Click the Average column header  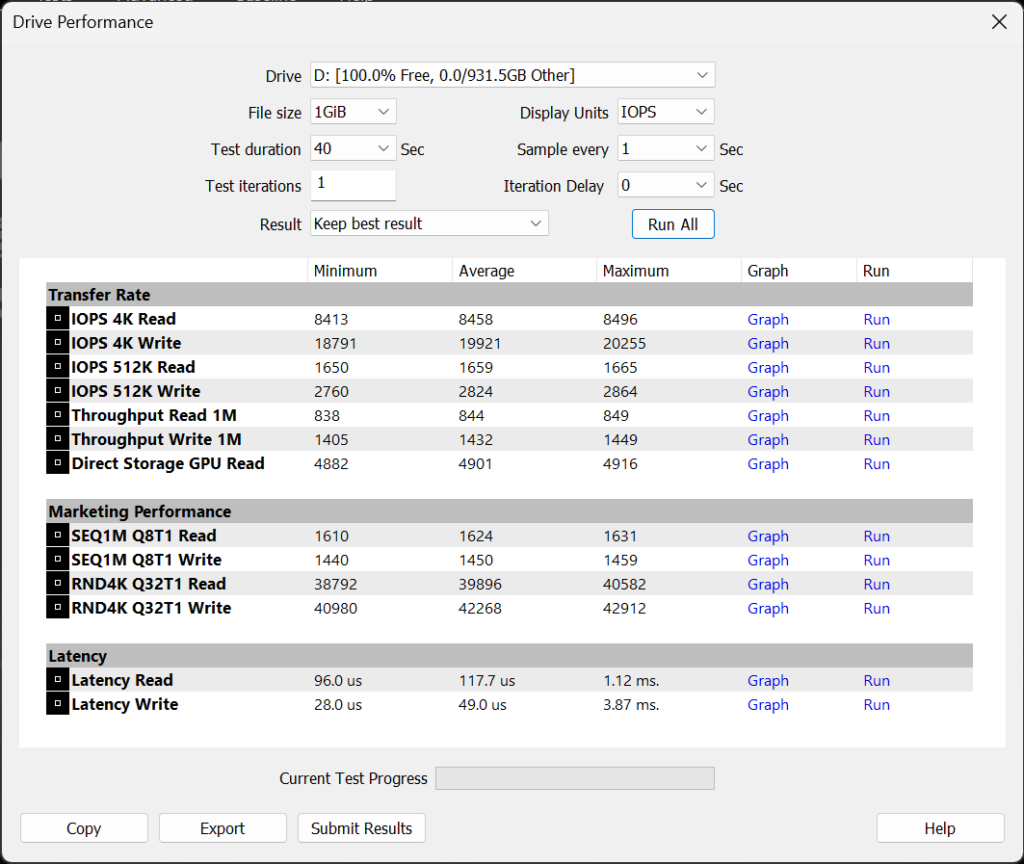click(x=524, y=270)
